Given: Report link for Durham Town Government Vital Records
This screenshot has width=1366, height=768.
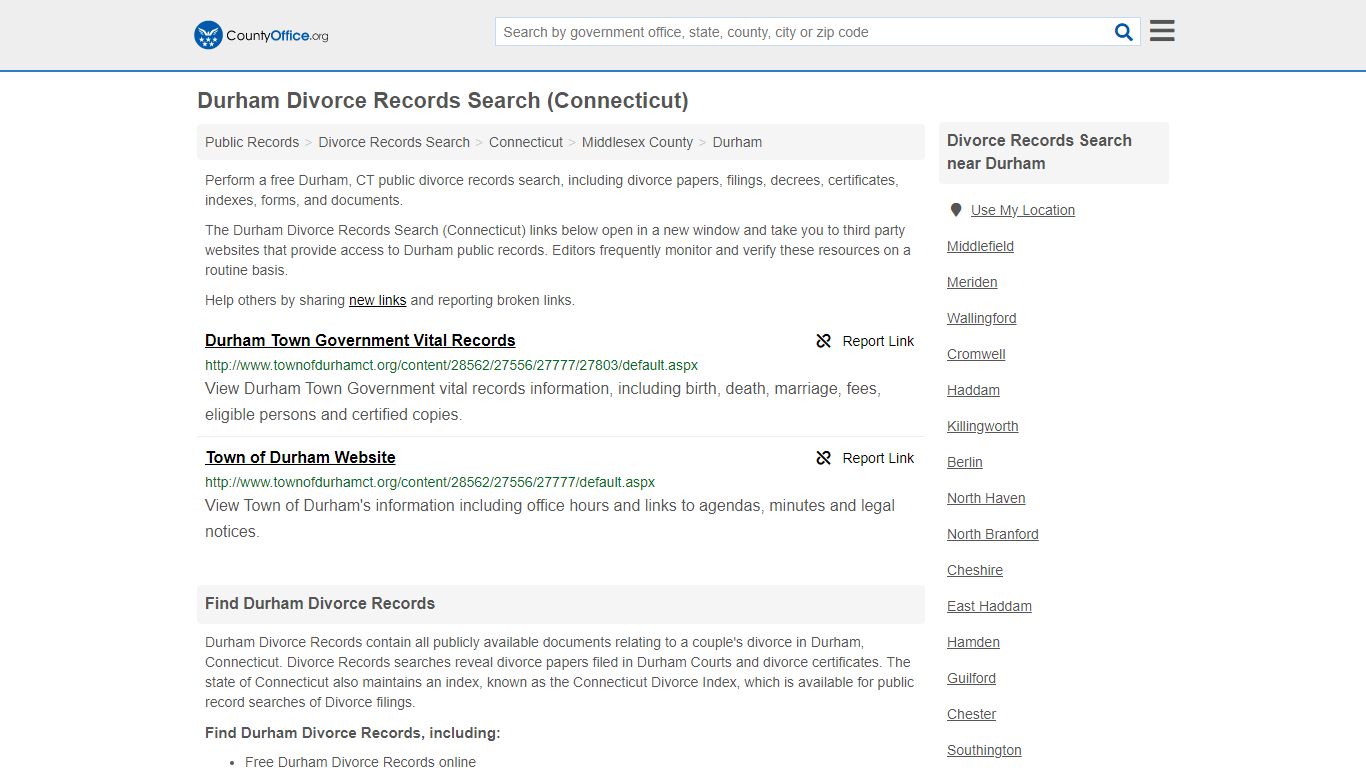Looking at the screenshot, I should click(x=865, y=341).
